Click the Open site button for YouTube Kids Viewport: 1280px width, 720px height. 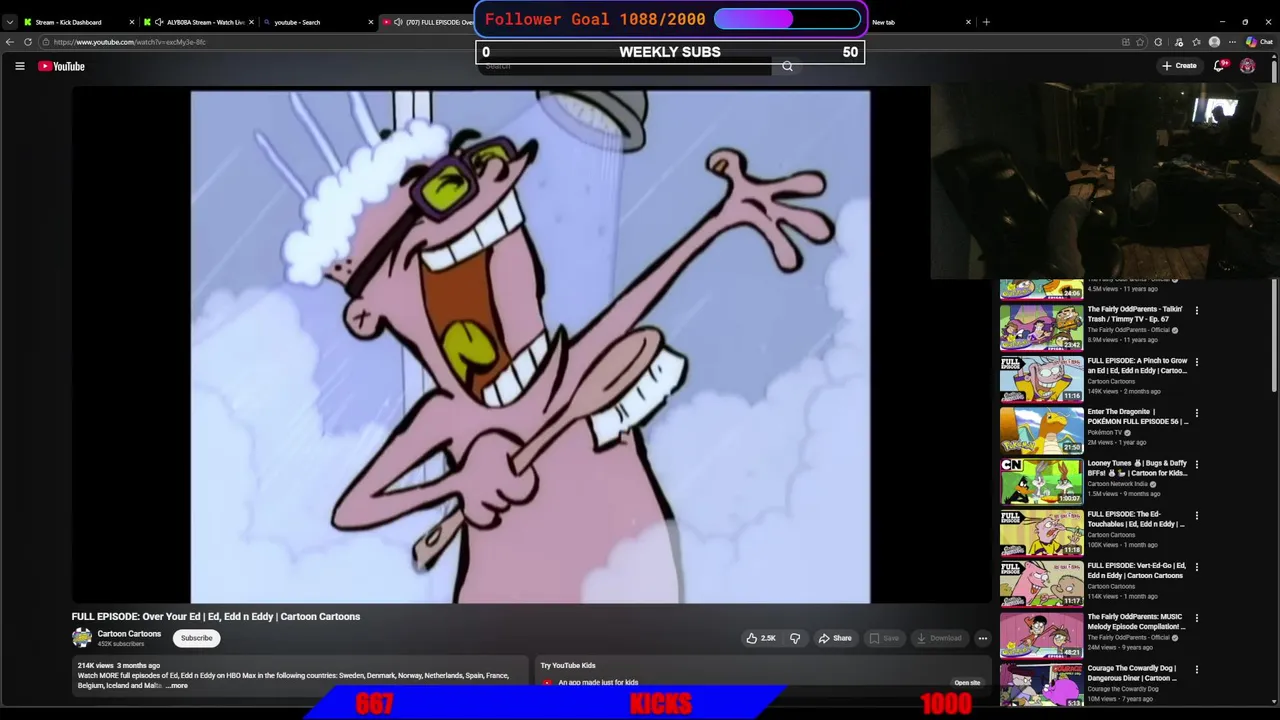point(967,683)
